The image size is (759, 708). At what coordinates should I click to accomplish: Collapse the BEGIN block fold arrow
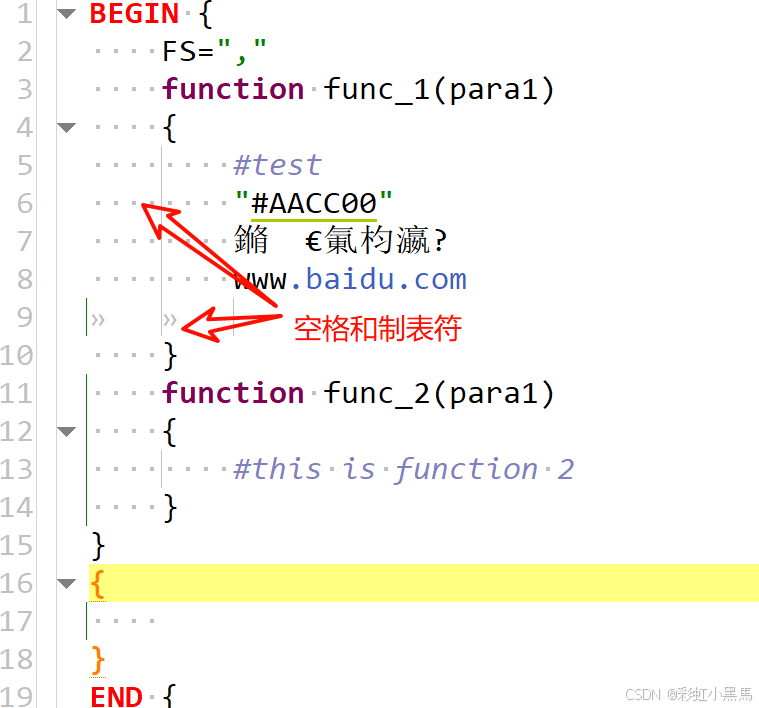pyautogui.click(x=66, y=14)
